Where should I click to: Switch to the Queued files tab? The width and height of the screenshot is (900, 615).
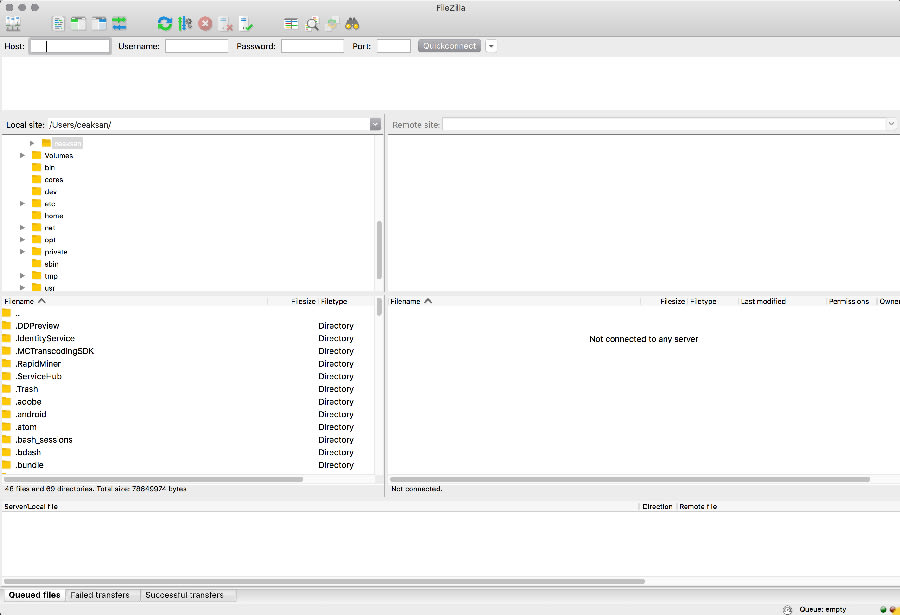pyautogui.click(x=34, y=595)
